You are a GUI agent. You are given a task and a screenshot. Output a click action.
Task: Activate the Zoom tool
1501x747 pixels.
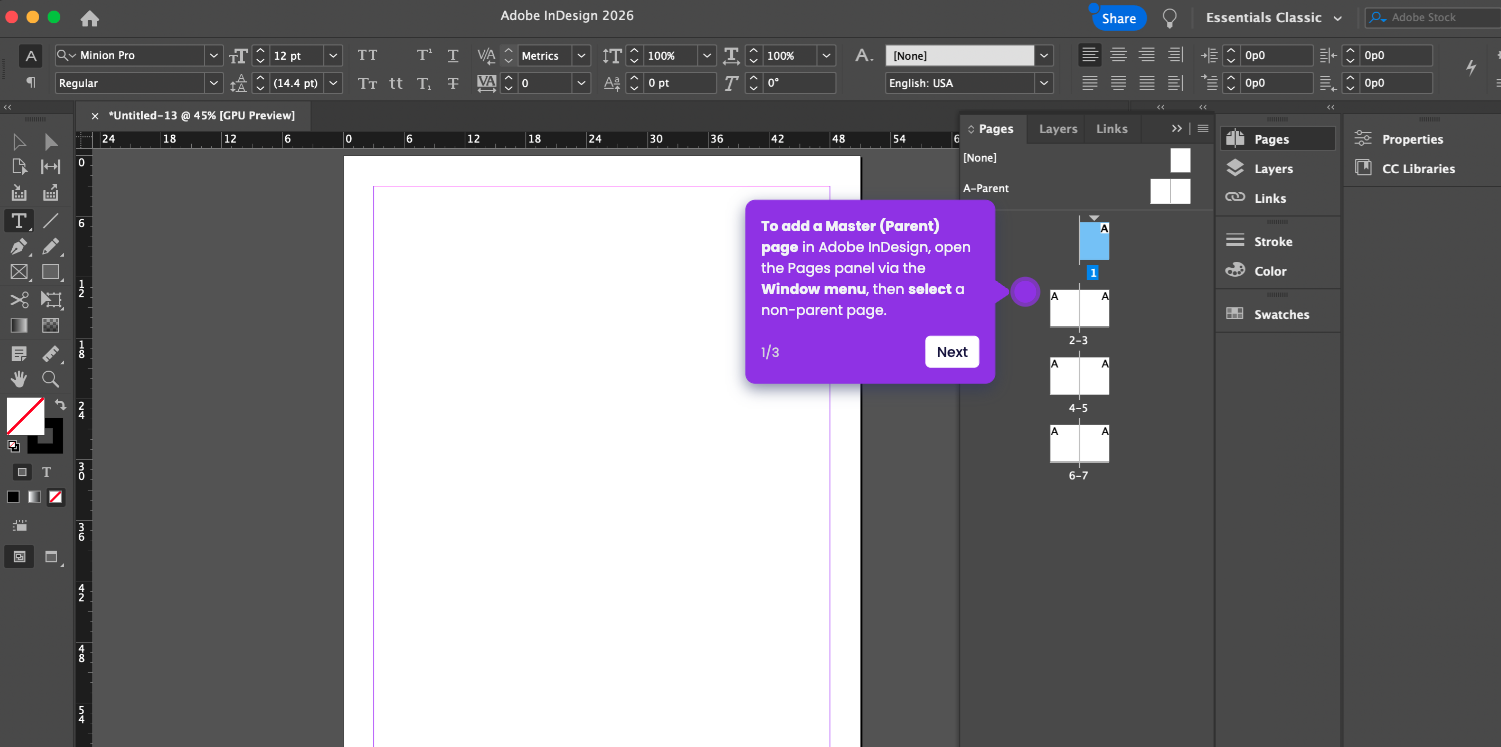pyautogui.click(x=51, y=379)
